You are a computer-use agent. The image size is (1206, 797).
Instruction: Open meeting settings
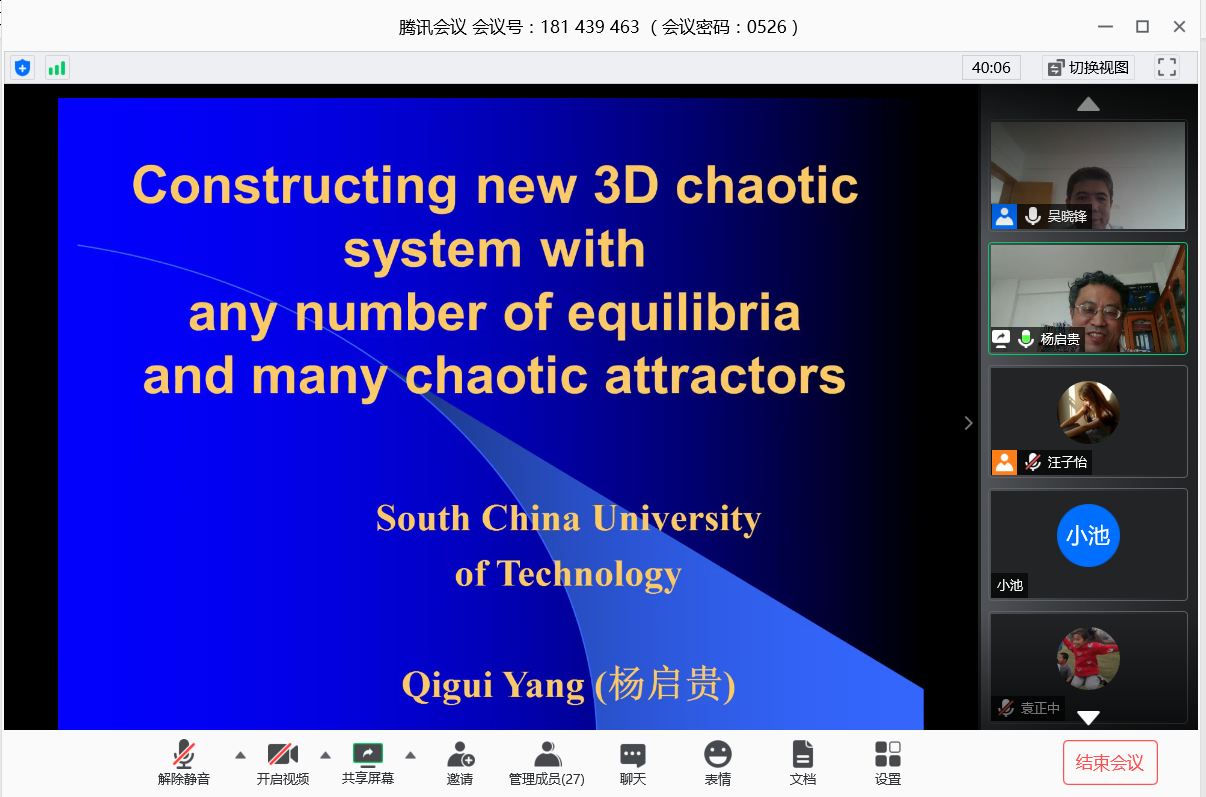(x=887, y=762)
